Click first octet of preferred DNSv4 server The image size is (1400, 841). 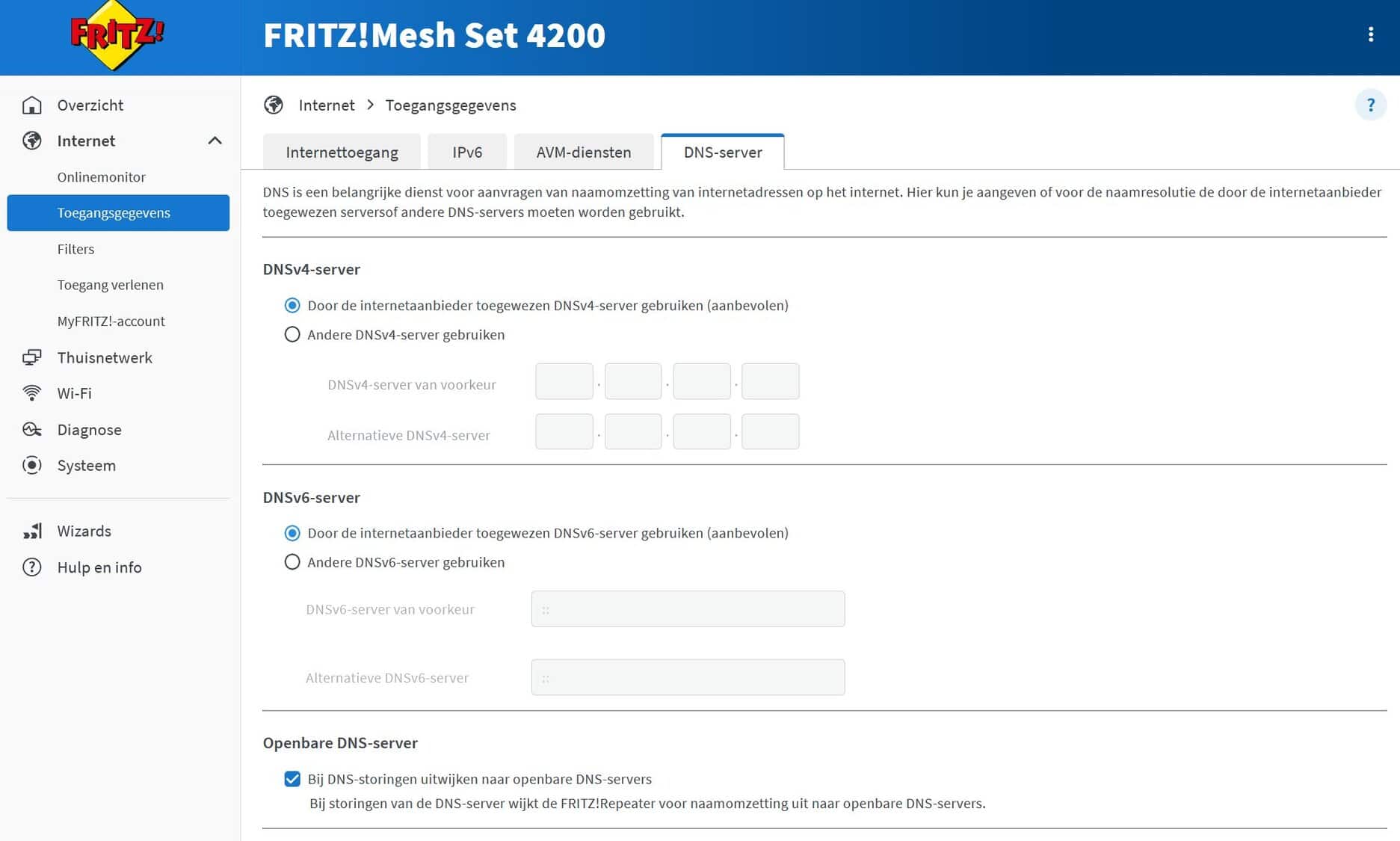point(564,381)
